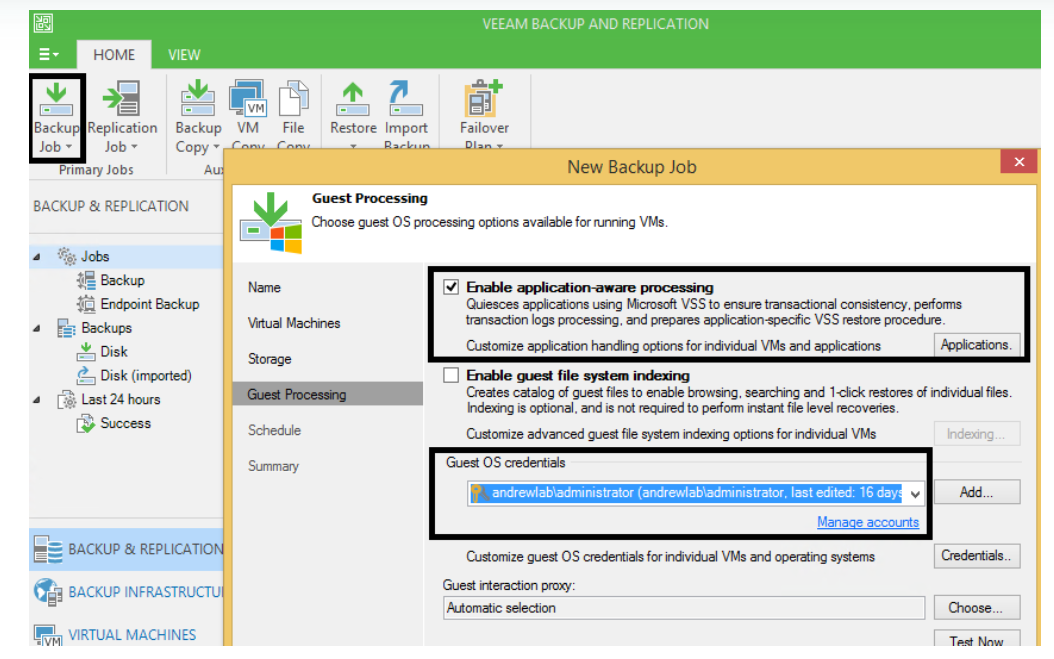Click the Backup Job ribbon icon
The image size is (1054, 659).
click(56, 100)
